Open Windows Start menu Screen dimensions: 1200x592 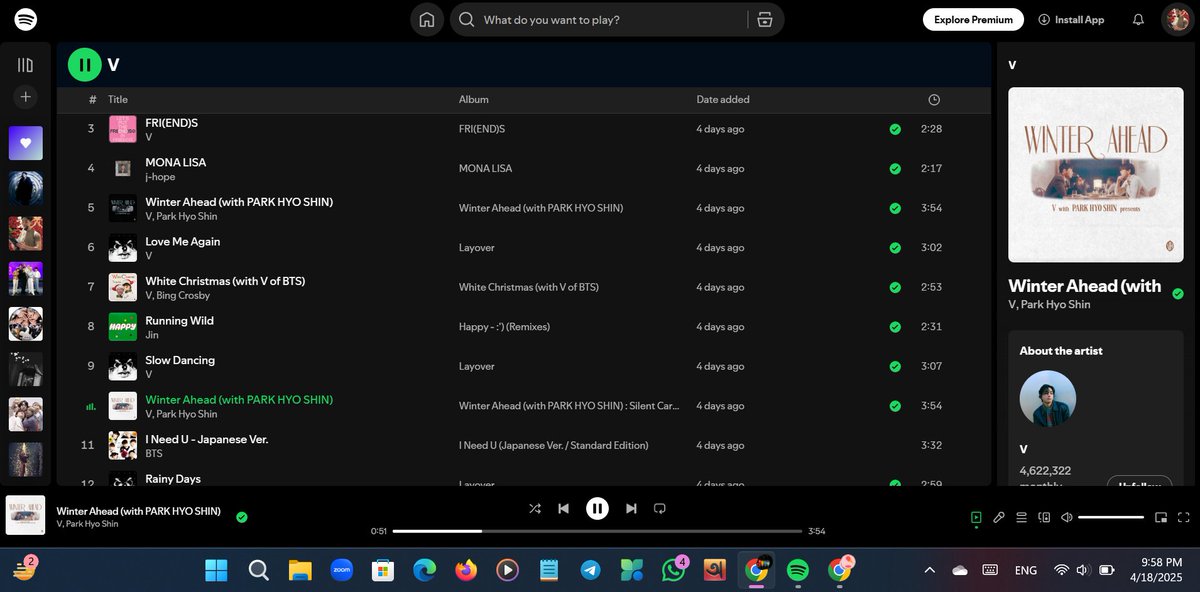tap(216, 570)
